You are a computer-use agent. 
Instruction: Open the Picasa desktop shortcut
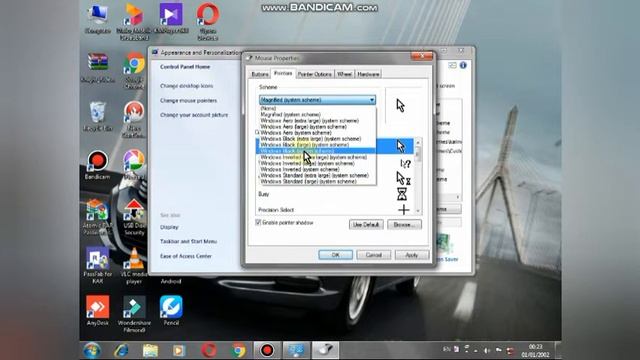click(134, 164)
